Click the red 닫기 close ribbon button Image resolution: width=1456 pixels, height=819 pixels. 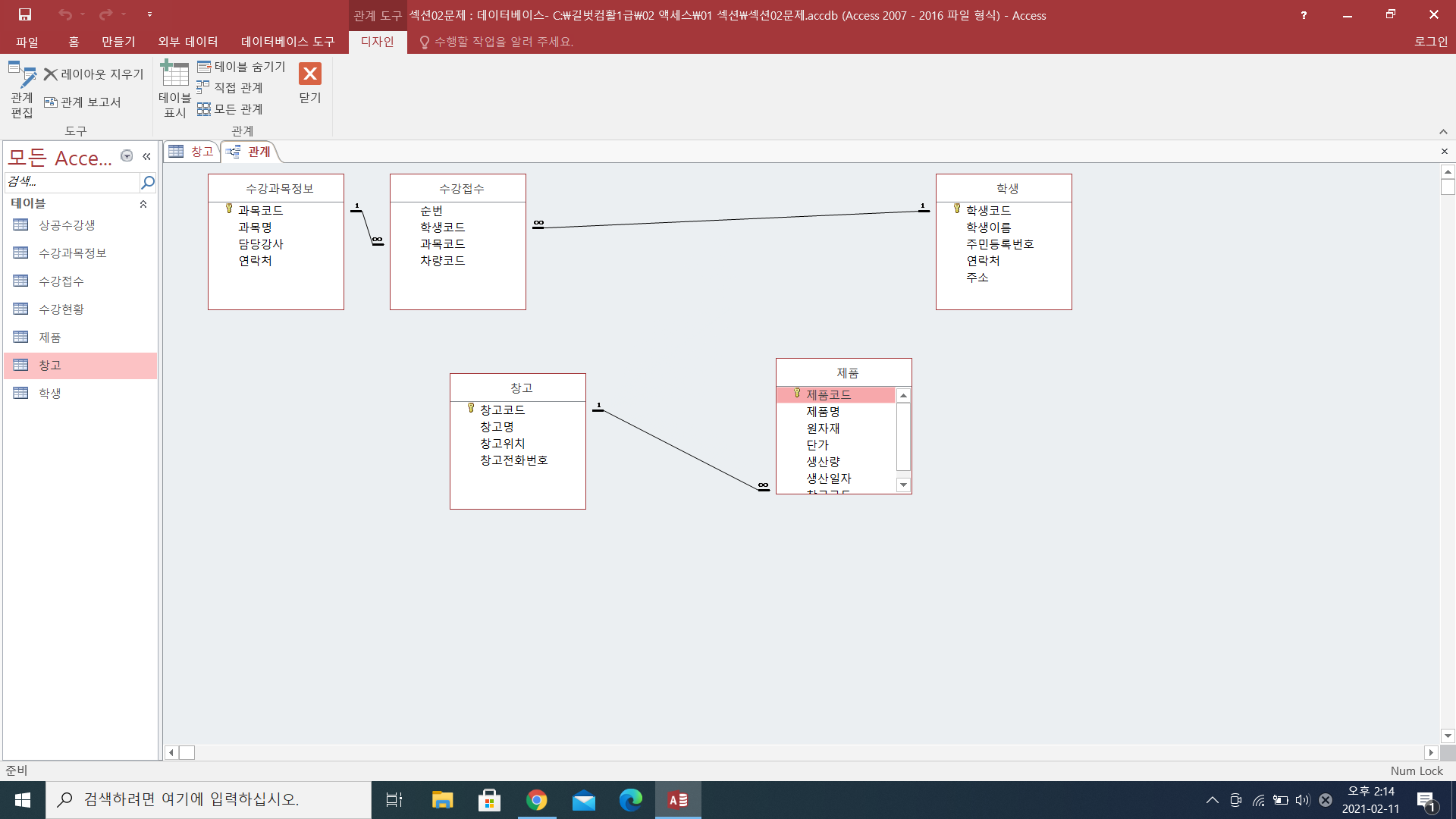[x=309, y=83]
